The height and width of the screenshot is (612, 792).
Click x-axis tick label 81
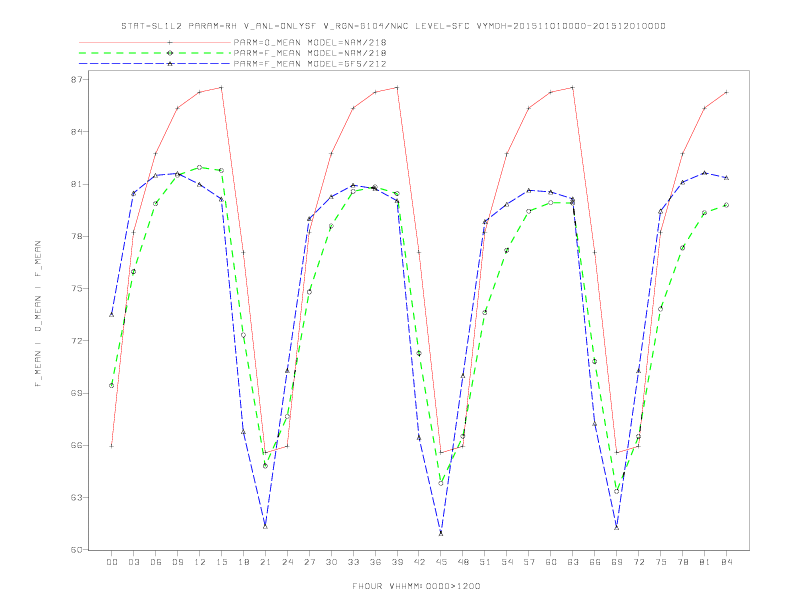point(705,562)
